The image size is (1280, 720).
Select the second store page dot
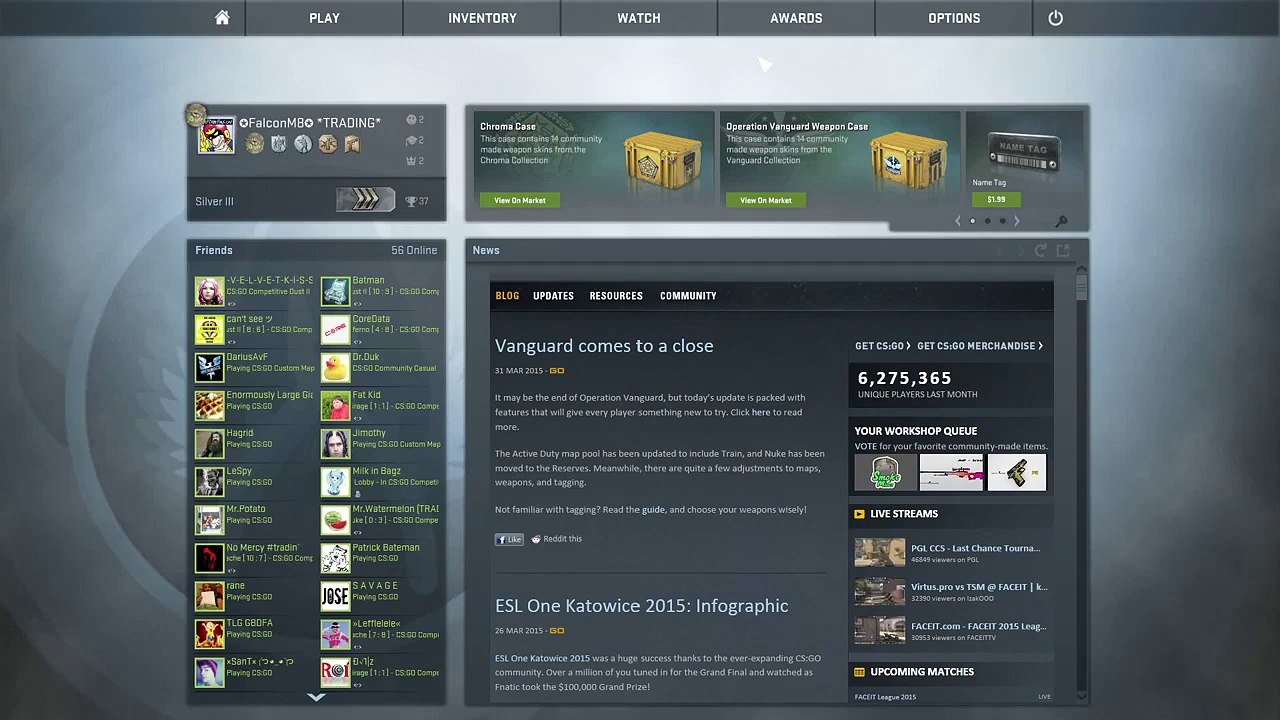coord(987,221)
